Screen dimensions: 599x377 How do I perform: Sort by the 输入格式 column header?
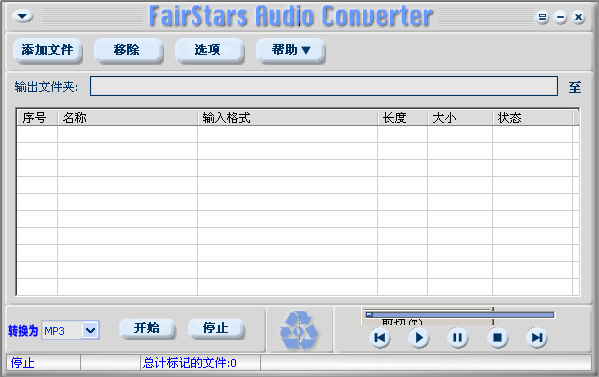tap(287, 118)
